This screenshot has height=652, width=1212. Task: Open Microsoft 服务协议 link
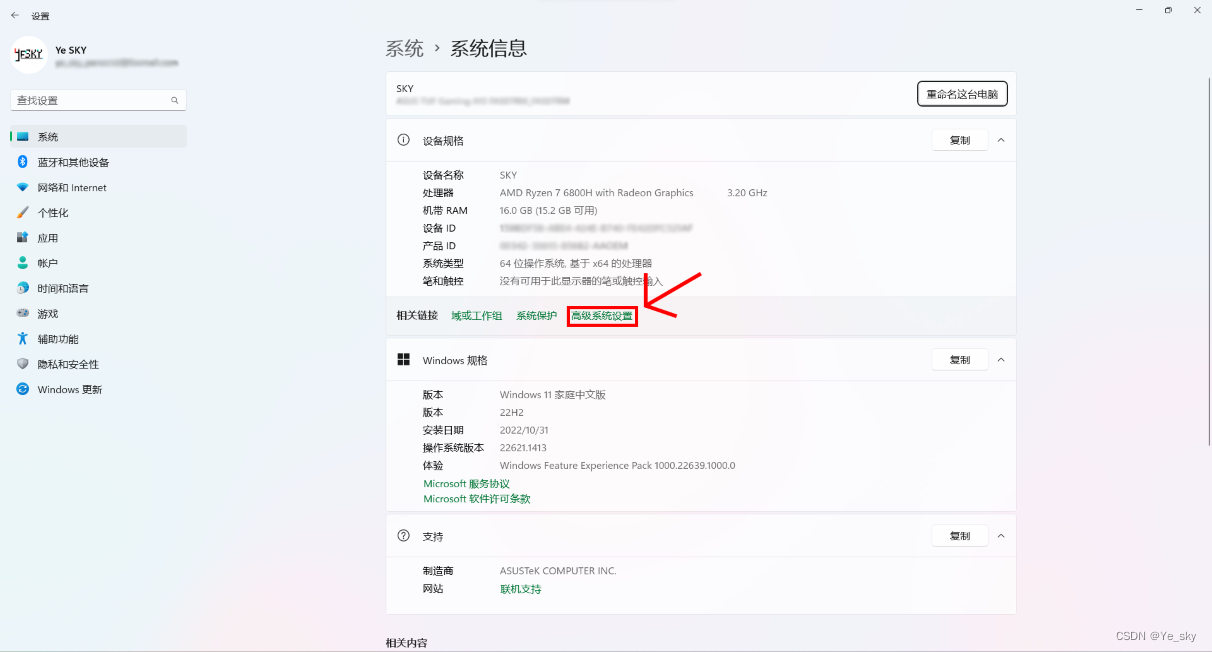(x=466, y=484)
